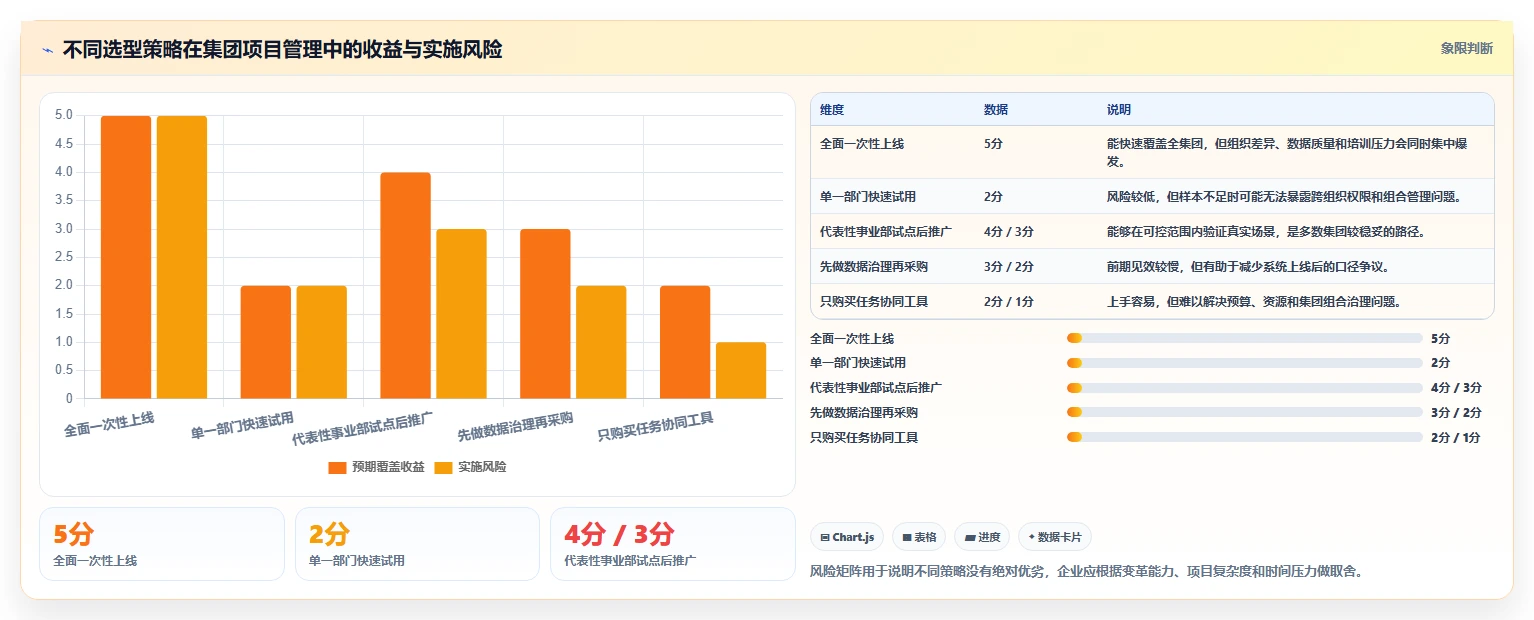The height and width of the screenshot is (620, 1534).
Task: Click the 实施风险 bar for 只购买任务协同工具
Action: (x=741, y=371)
